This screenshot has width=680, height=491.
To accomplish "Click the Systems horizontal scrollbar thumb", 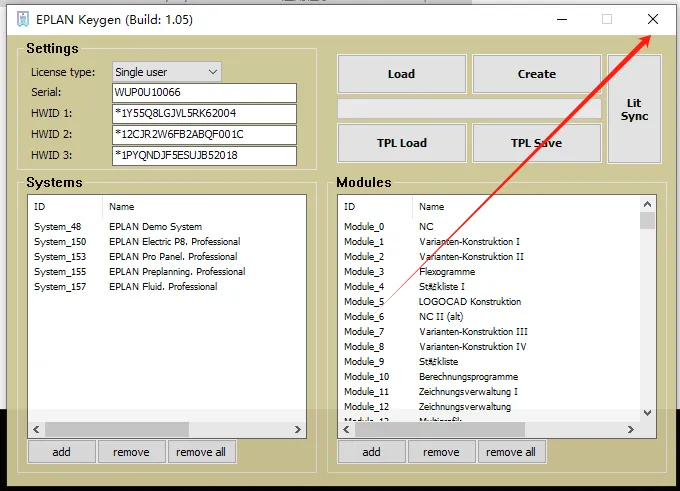I will (x=117, y=429).
